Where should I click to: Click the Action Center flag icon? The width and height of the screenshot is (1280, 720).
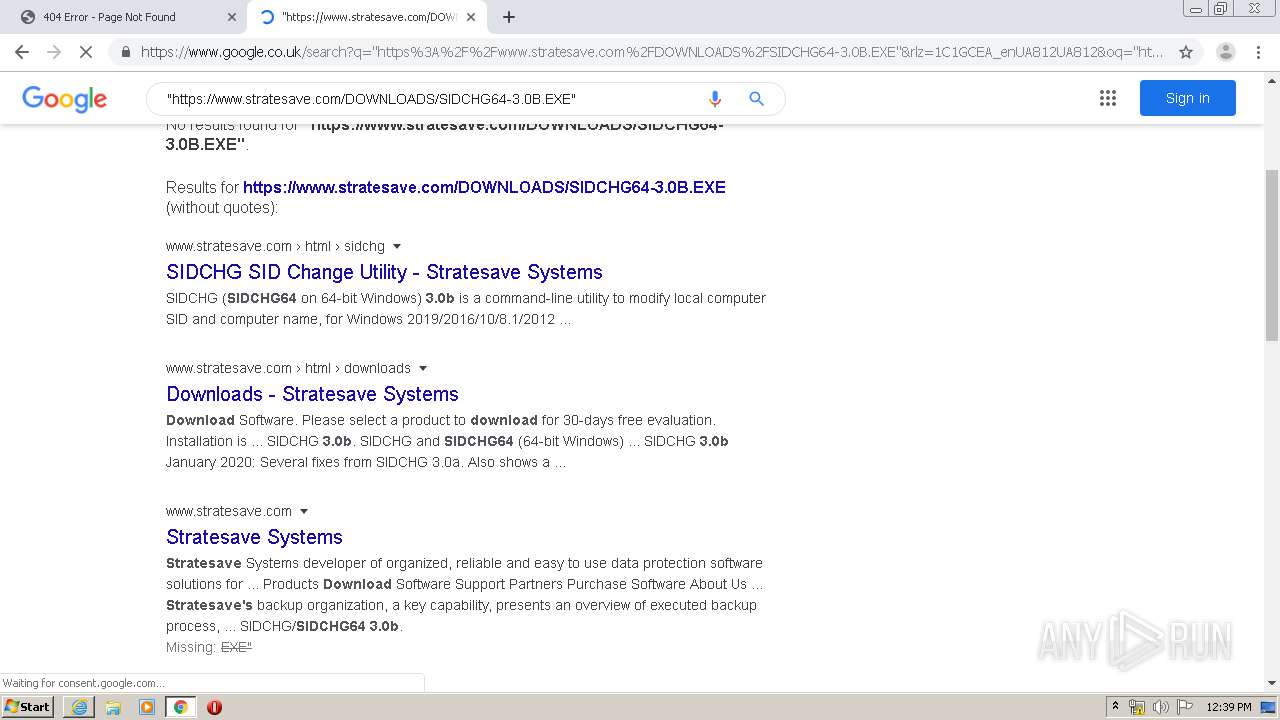point(1185,707)
